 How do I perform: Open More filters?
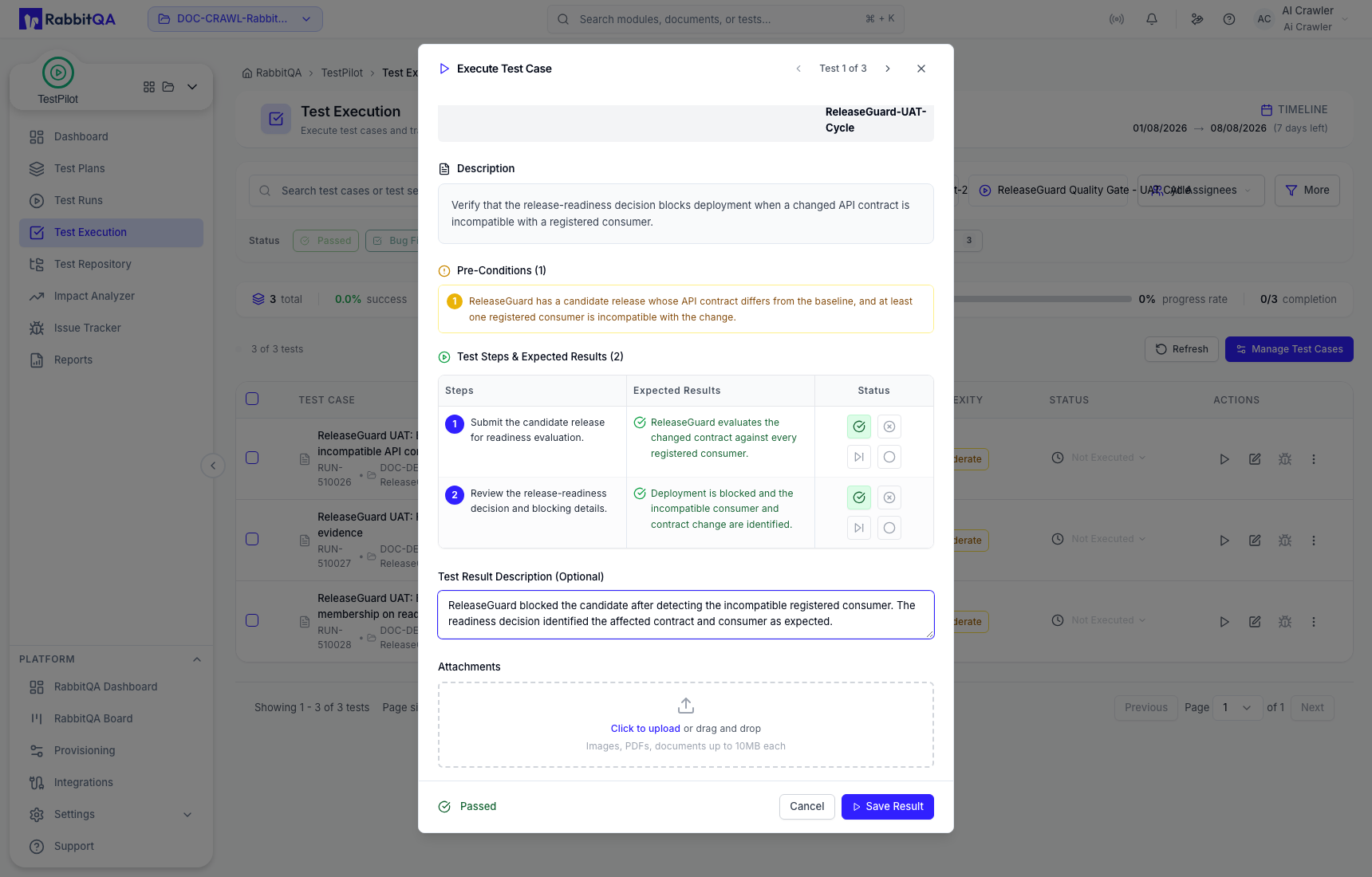pyautogui.click(x=1307, y=191)
